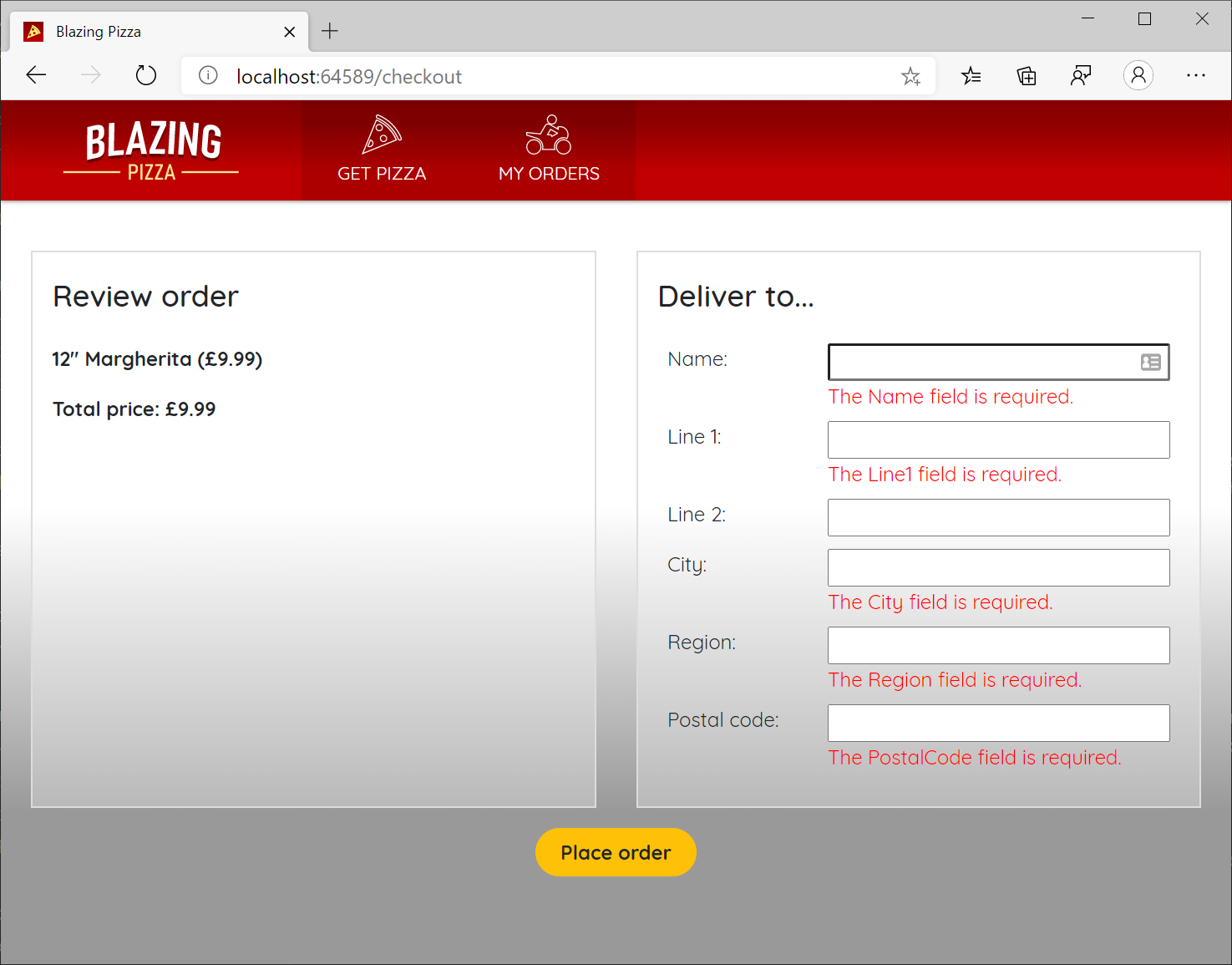Click 'The City field is required.' message
Viewport: 1232px width, 965px height.
[x=940, y=602]
